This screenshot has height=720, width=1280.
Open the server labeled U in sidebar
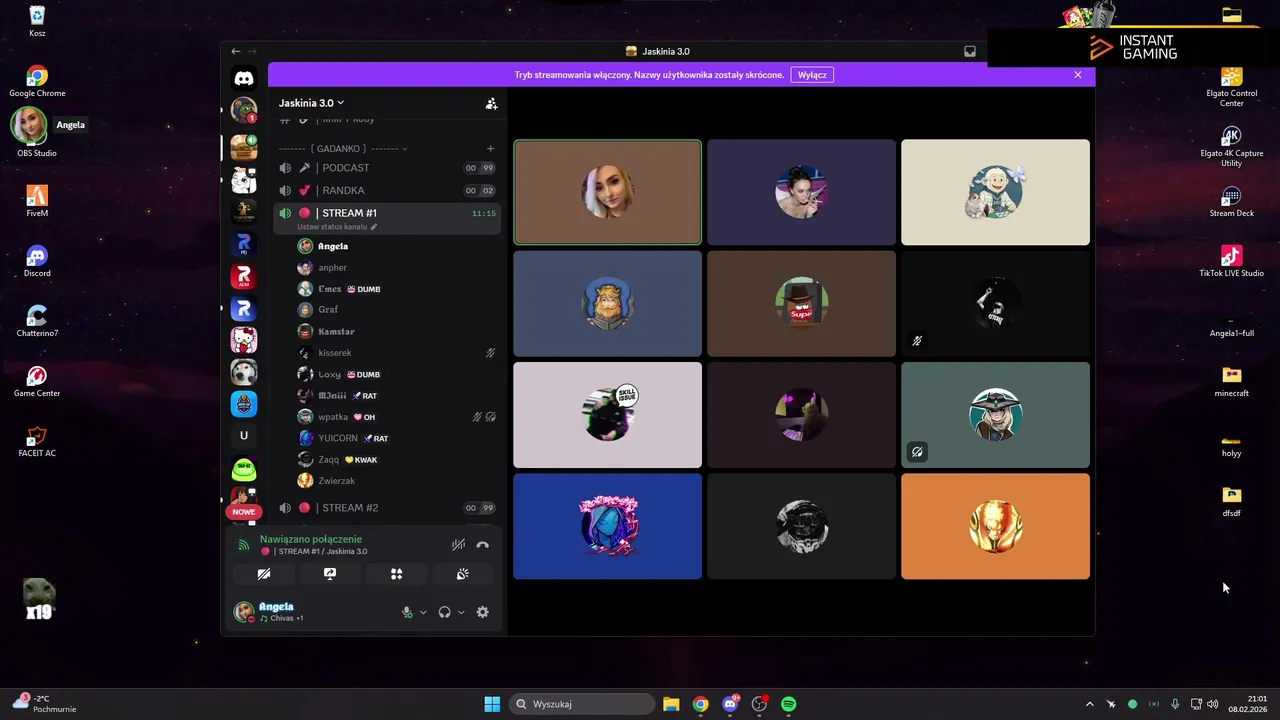pyautogui.click(x=244, y=435)
